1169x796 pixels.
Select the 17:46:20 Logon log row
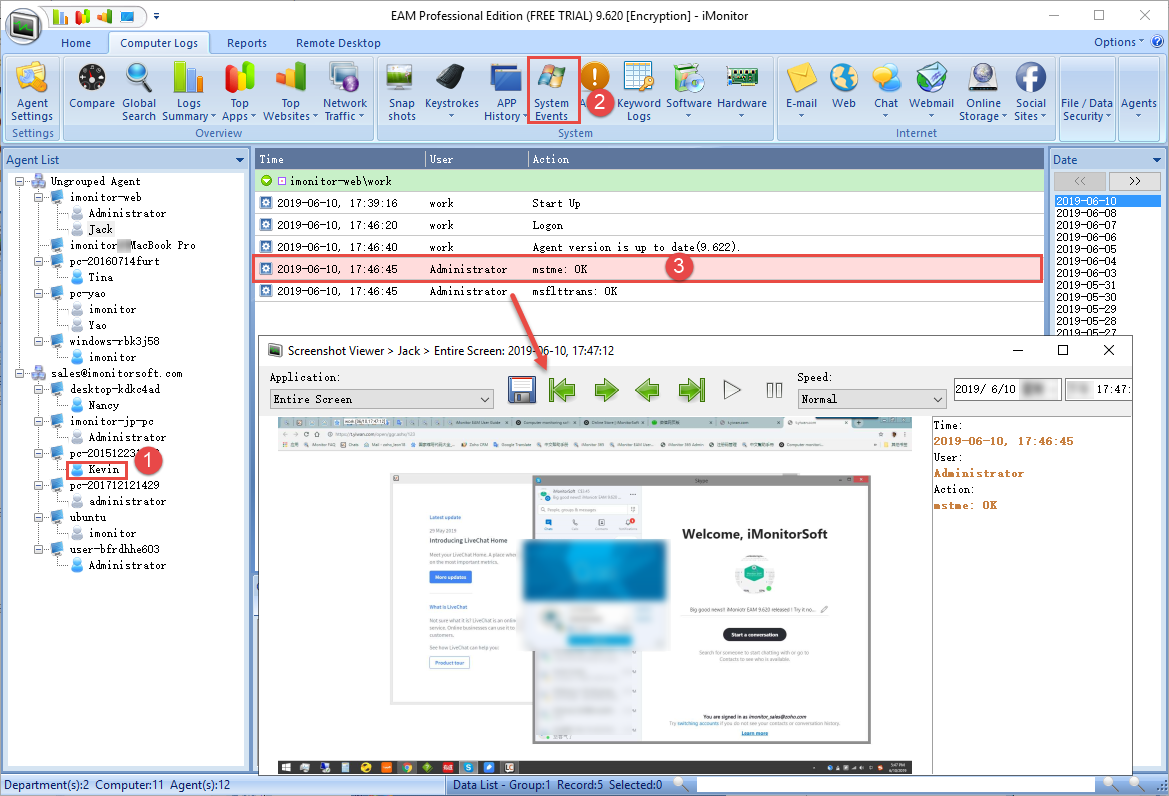649,225
